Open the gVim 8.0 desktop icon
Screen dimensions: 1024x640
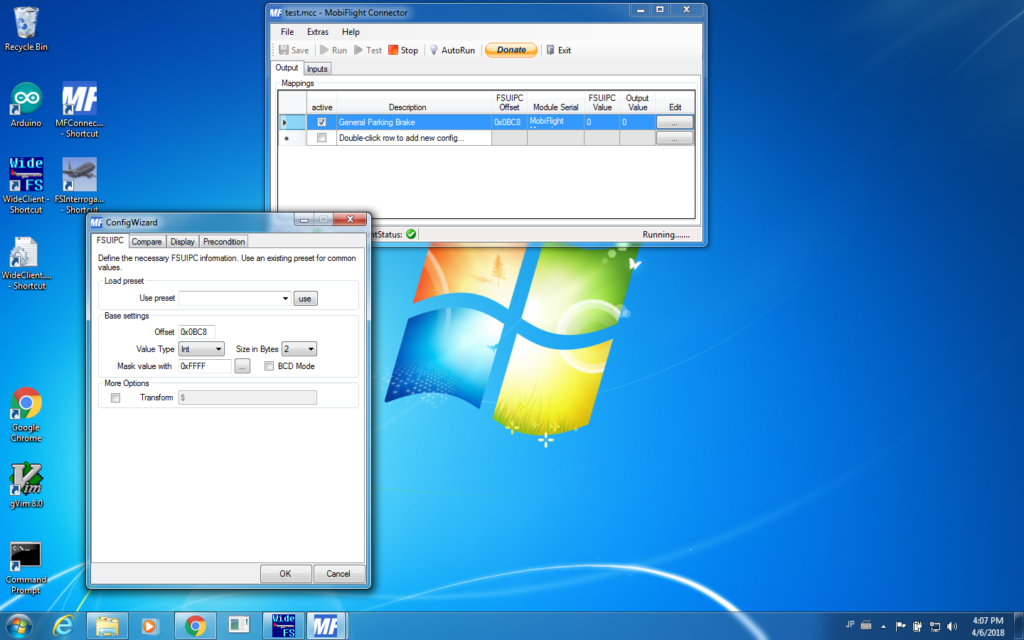tap(26, 481)
